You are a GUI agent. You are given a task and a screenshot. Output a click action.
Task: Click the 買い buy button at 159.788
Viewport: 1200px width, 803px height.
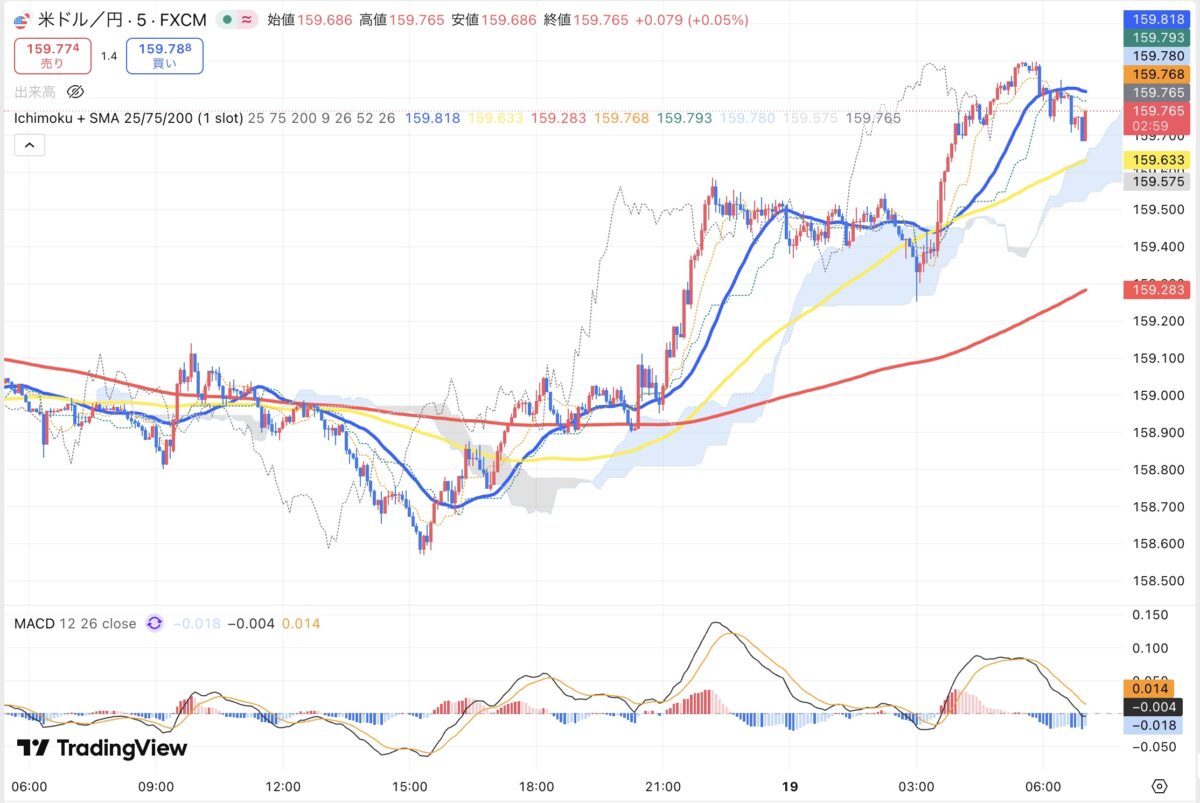coord(164,56)
